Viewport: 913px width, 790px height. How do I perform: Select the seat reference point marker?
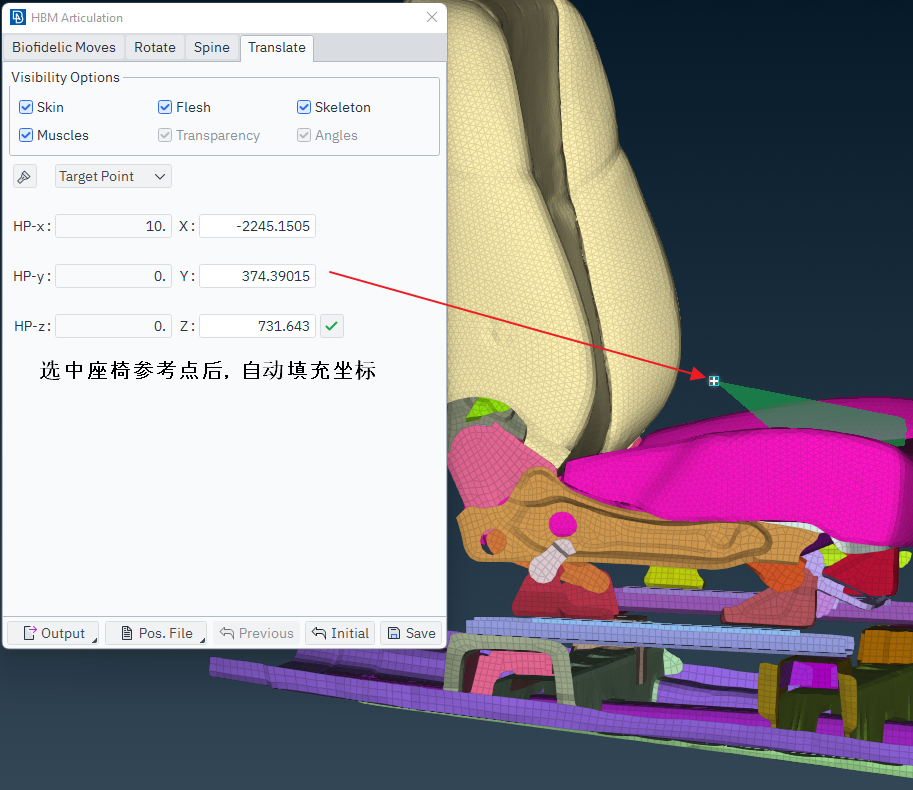tap(714, 381)
